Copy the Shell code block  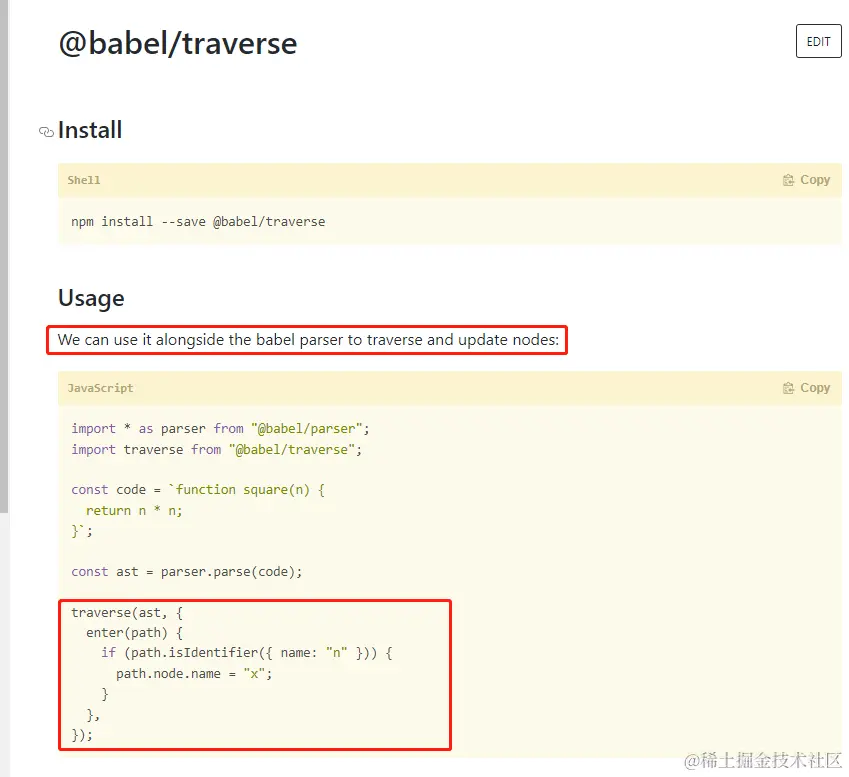pos(806,180)
